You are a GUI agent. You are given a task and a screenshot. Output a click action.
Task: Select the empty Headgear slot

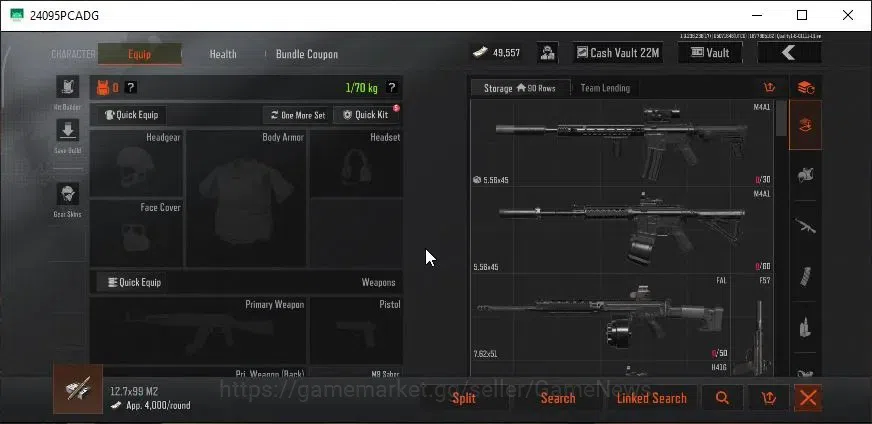click(136, 163)
